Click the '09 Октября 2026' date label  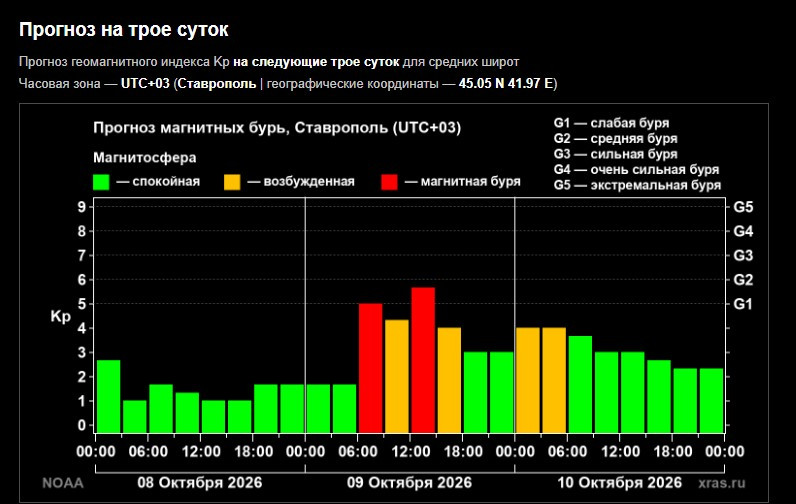tap(409, 482)
